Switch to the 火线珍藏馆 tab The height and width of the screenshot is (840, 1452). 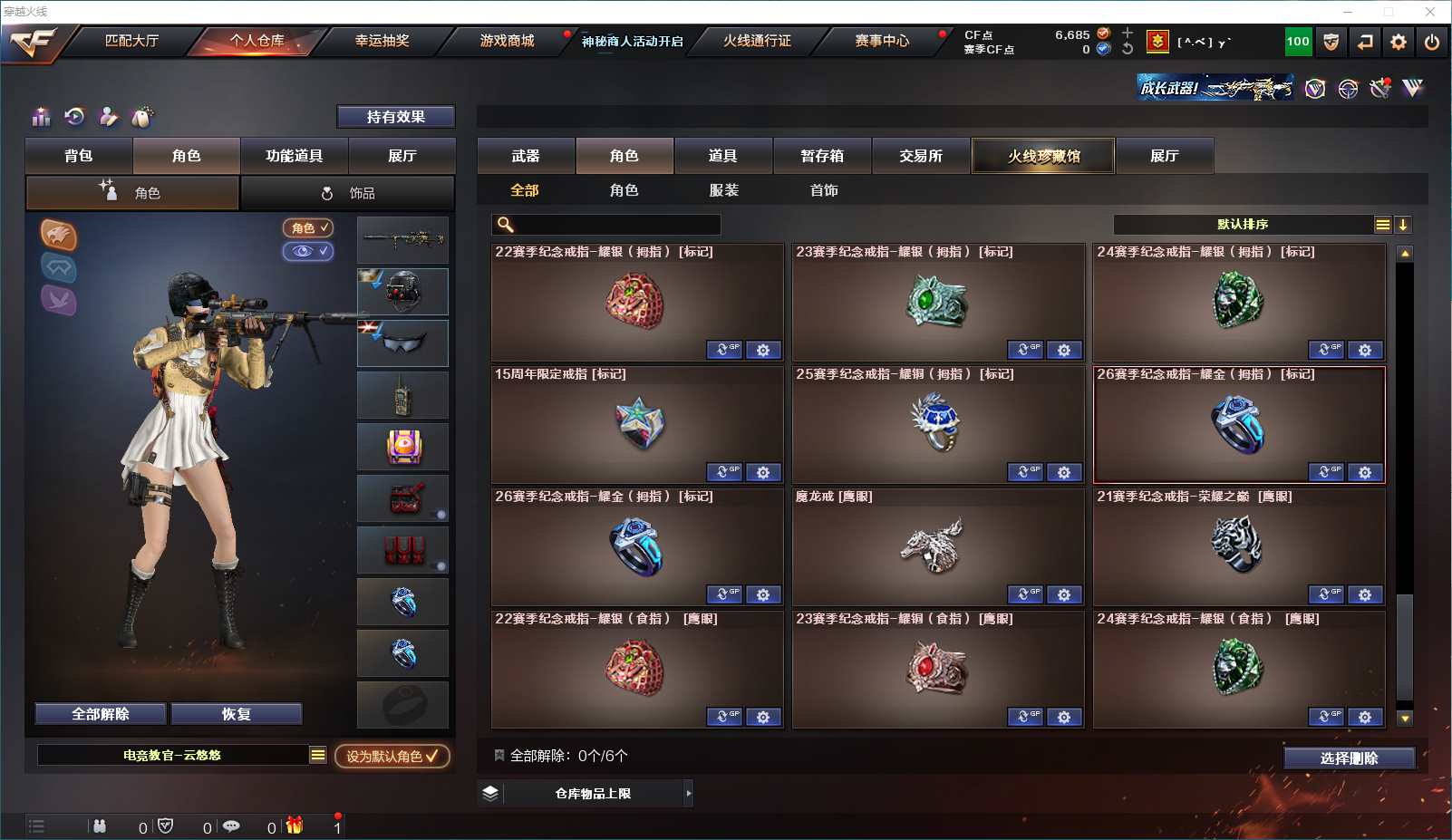click(1043, 156)
